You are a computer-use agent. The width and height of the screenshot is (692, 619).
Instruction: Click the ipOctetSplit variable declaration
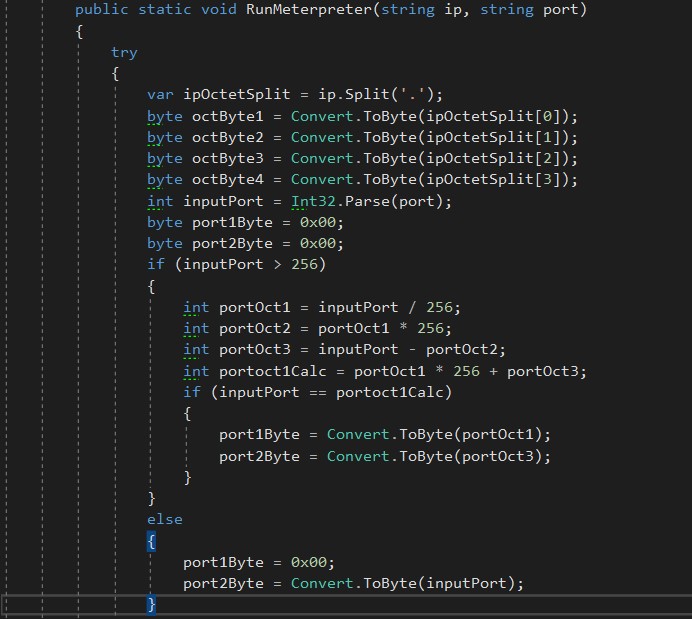click(x=237, y=94)
